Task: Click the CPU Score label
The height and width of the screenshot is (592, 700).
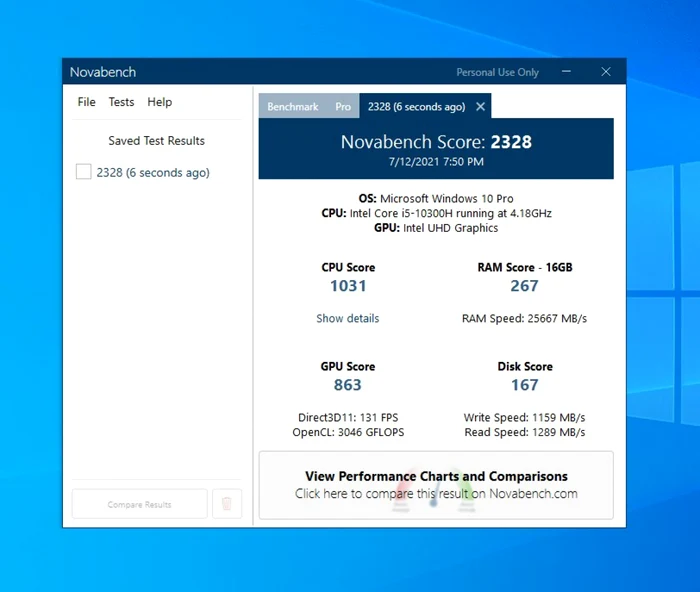Action: (x=348, y=267)
